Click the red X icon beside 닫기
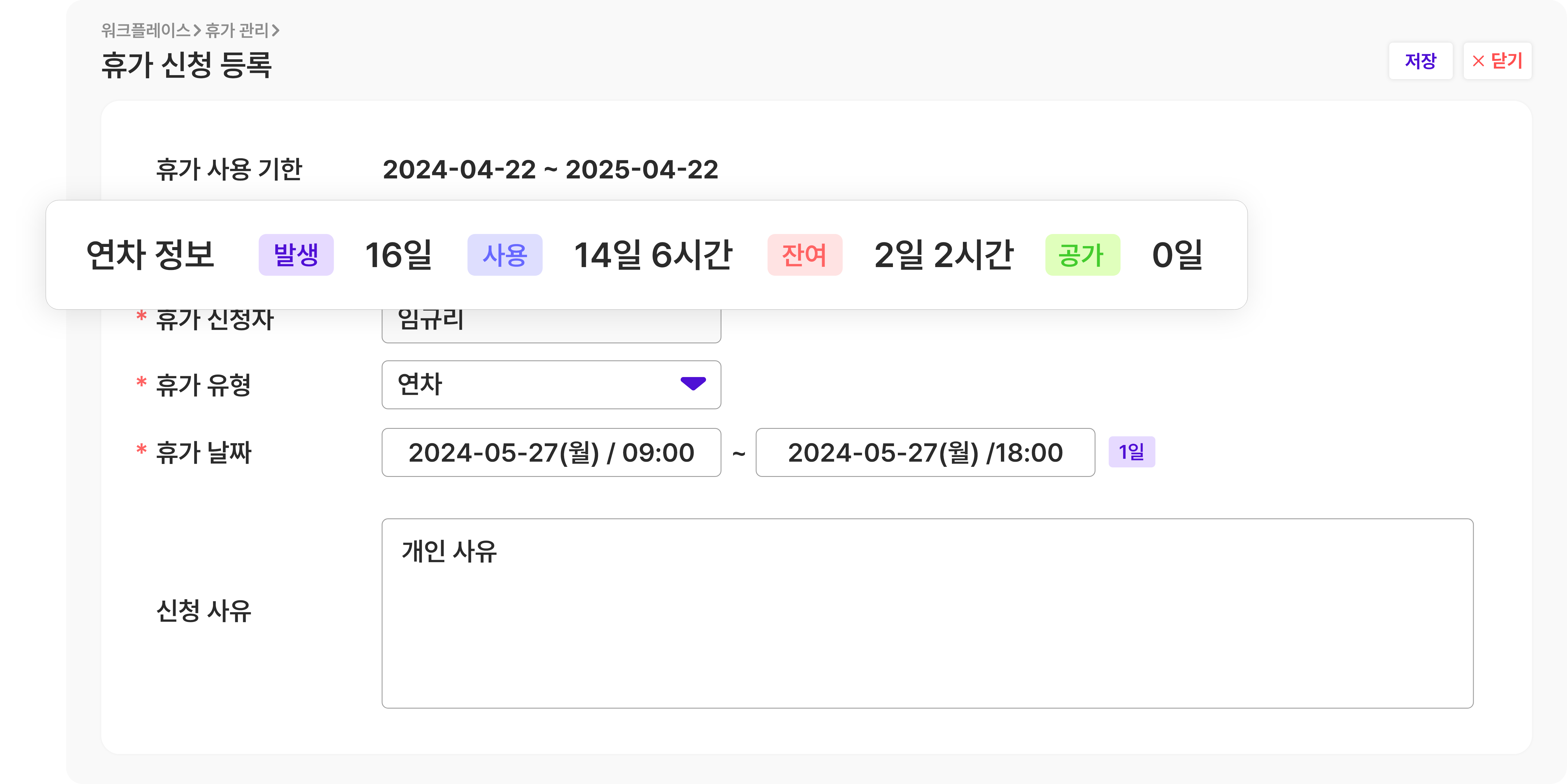 point(1477,61)
